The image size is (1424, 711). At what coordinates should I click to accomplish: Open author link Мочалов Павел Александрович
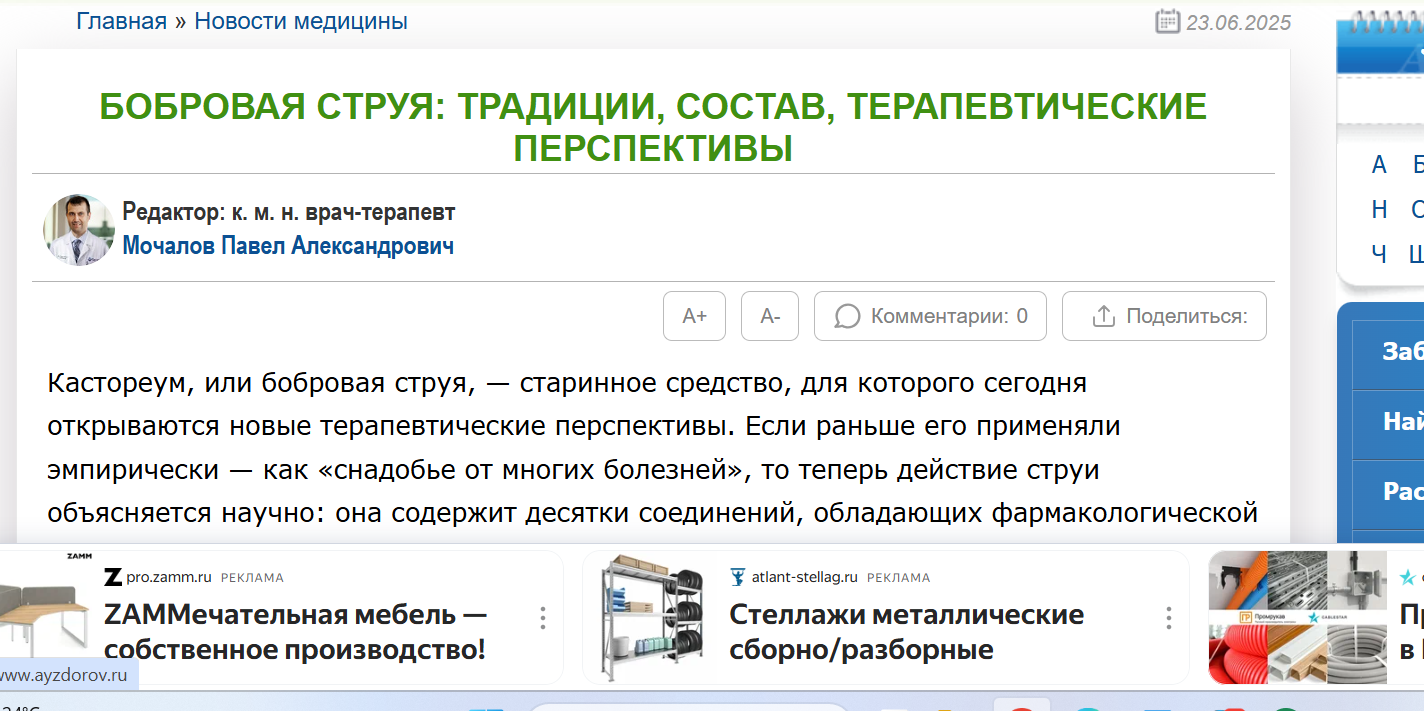click(x=288, y=246)
